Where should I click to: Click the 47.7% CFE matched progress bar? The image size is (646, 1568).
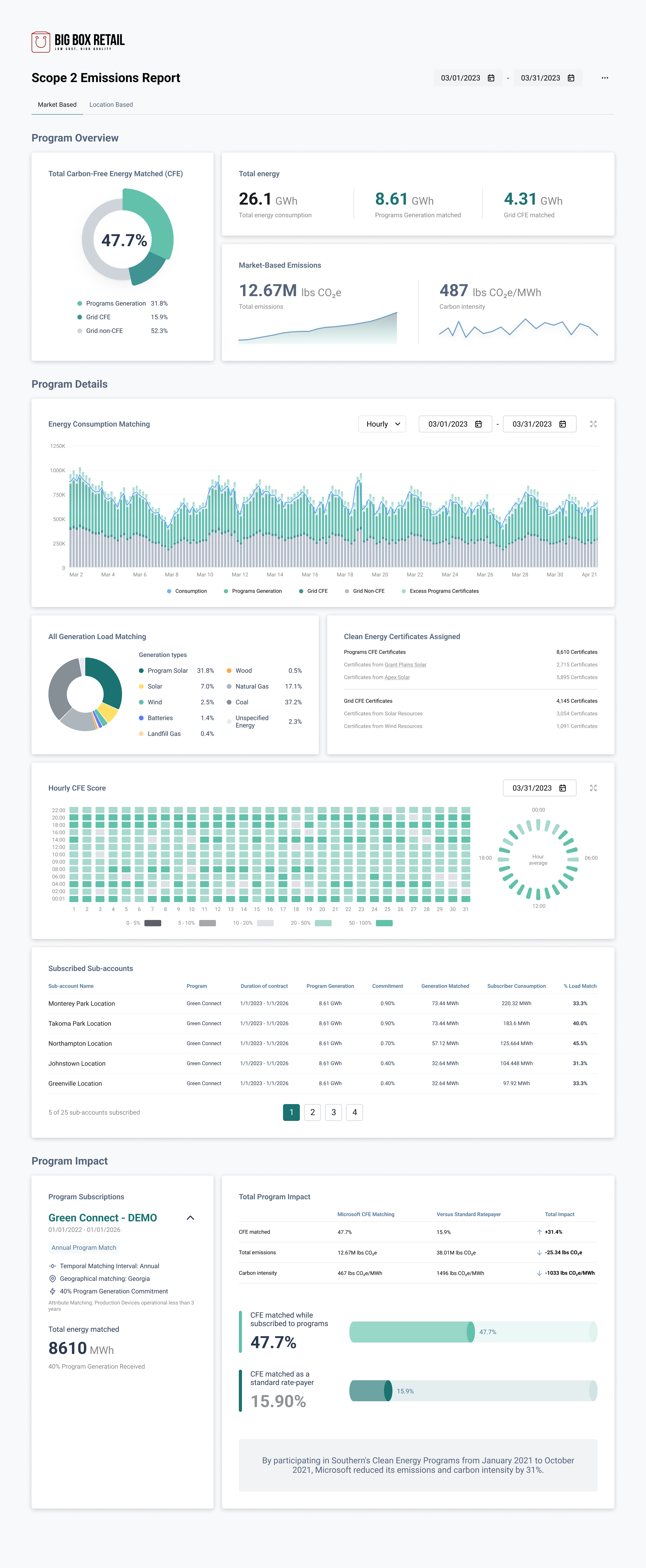[473, 1332]
